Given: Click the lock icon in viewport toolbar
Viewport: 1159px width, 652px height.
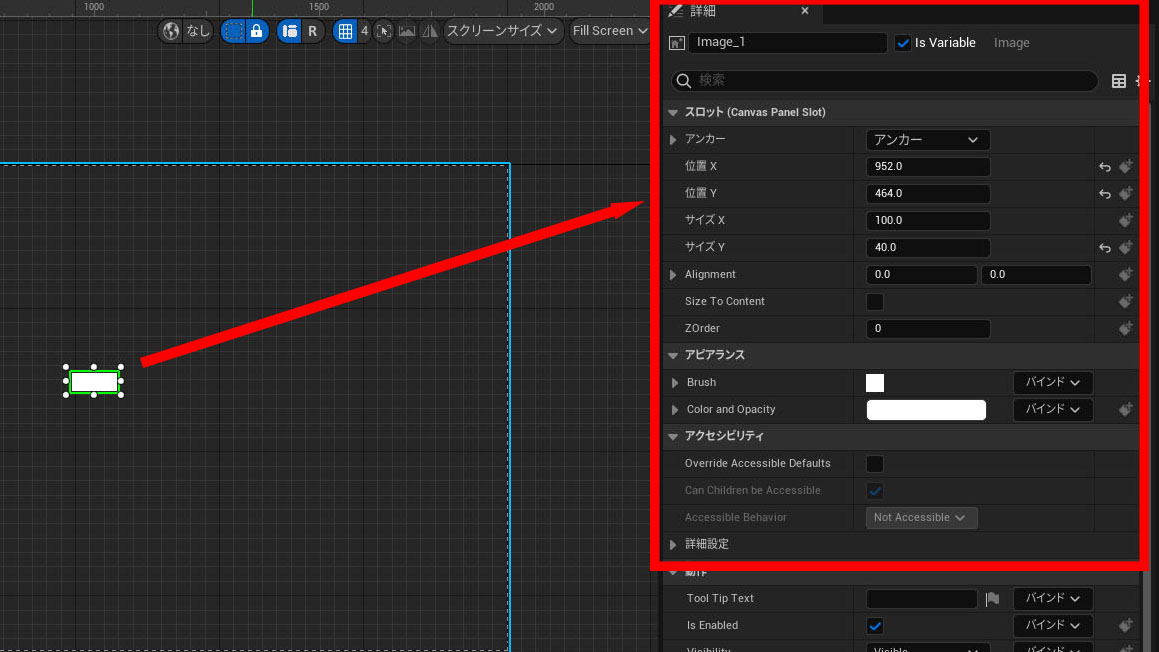Looking at the screenshot, I should click(256, 31).
